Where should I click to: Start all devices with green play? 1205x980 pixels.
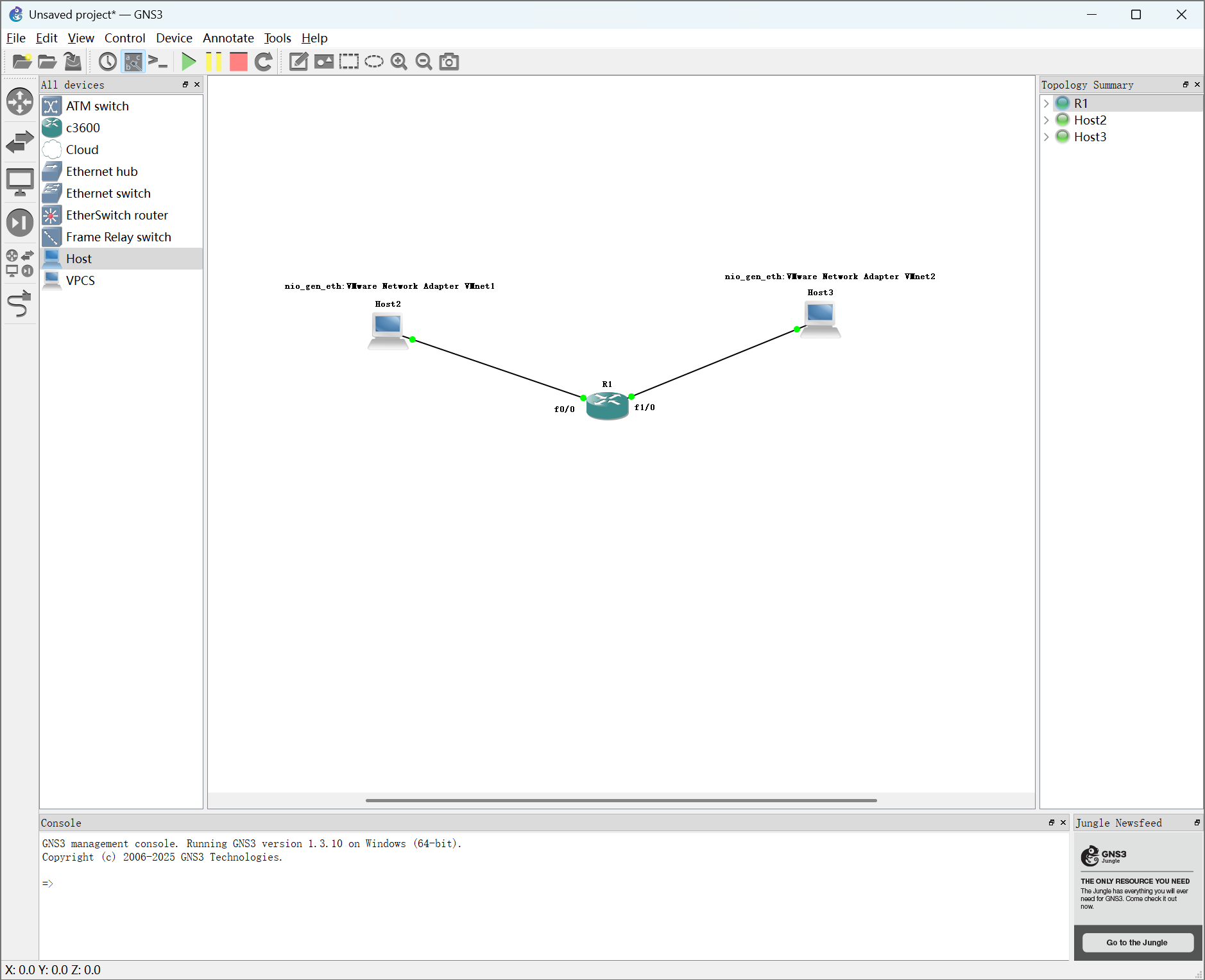pyautogui.click(x=189, y=62)
